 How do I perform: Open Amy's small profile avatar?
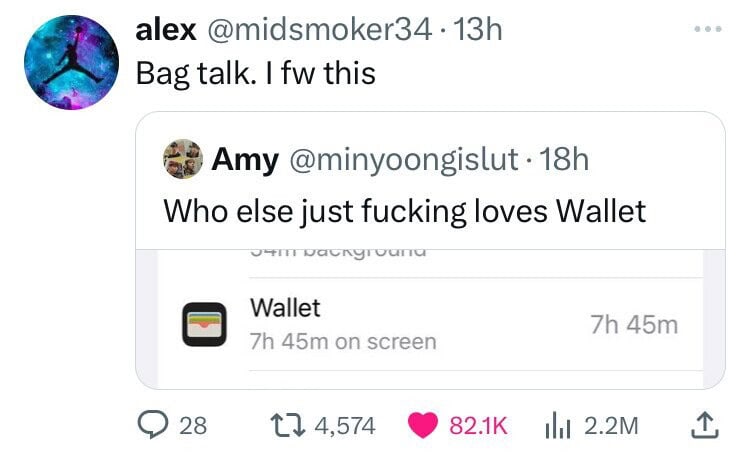tap(183, 159)
